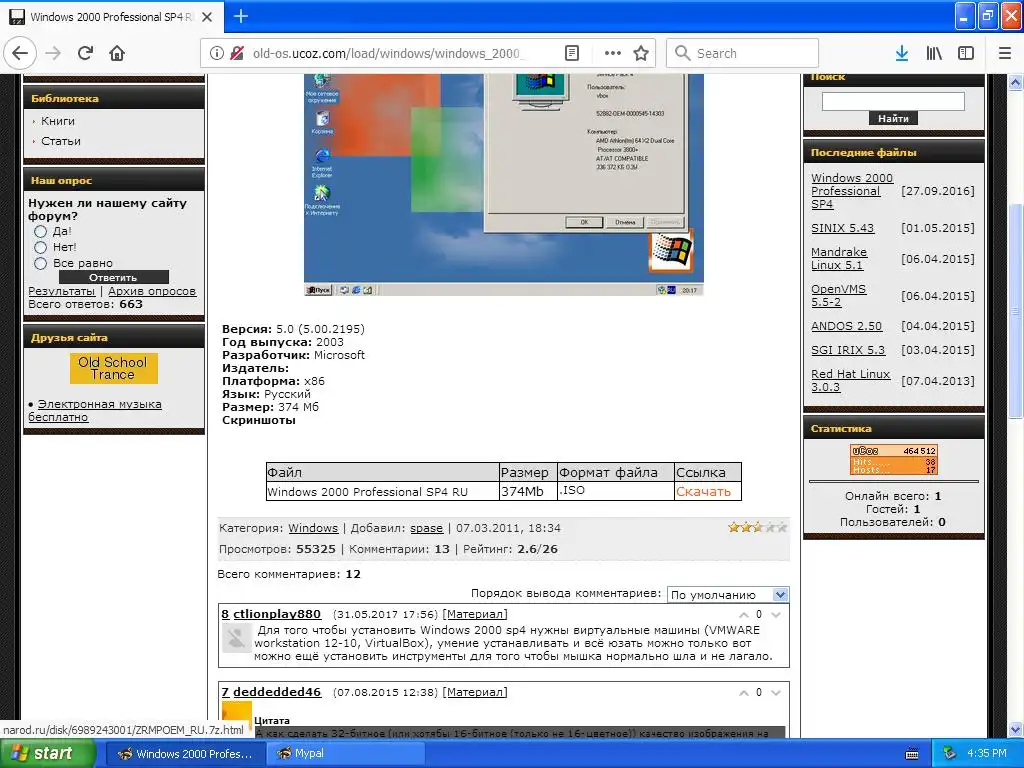
Task: Open uploader 'spase' profile link
Action: tap(426, 528)
